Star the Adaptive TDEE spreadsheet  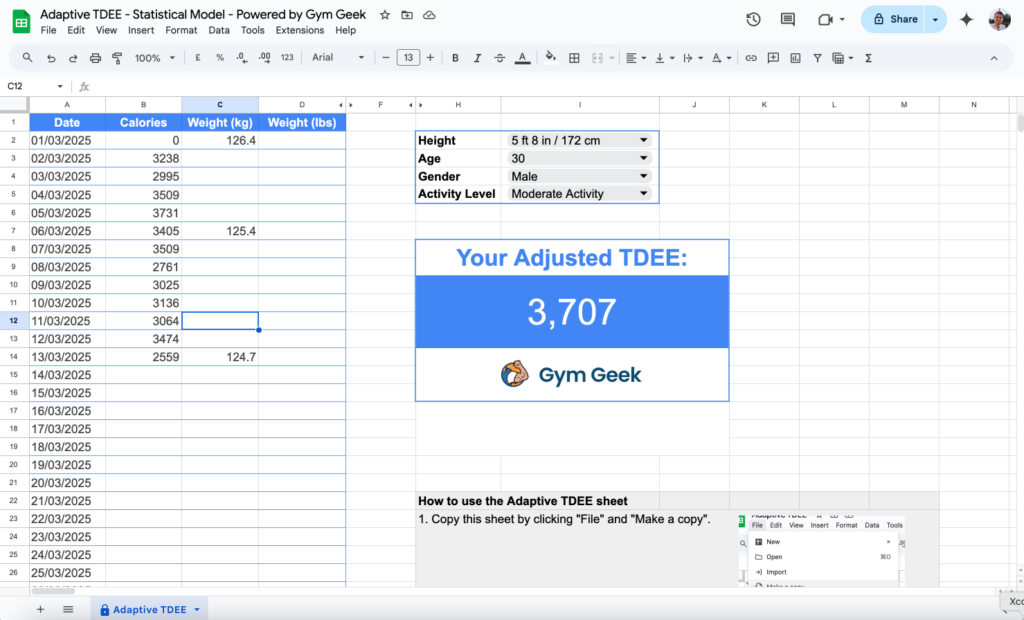[384, 14]
